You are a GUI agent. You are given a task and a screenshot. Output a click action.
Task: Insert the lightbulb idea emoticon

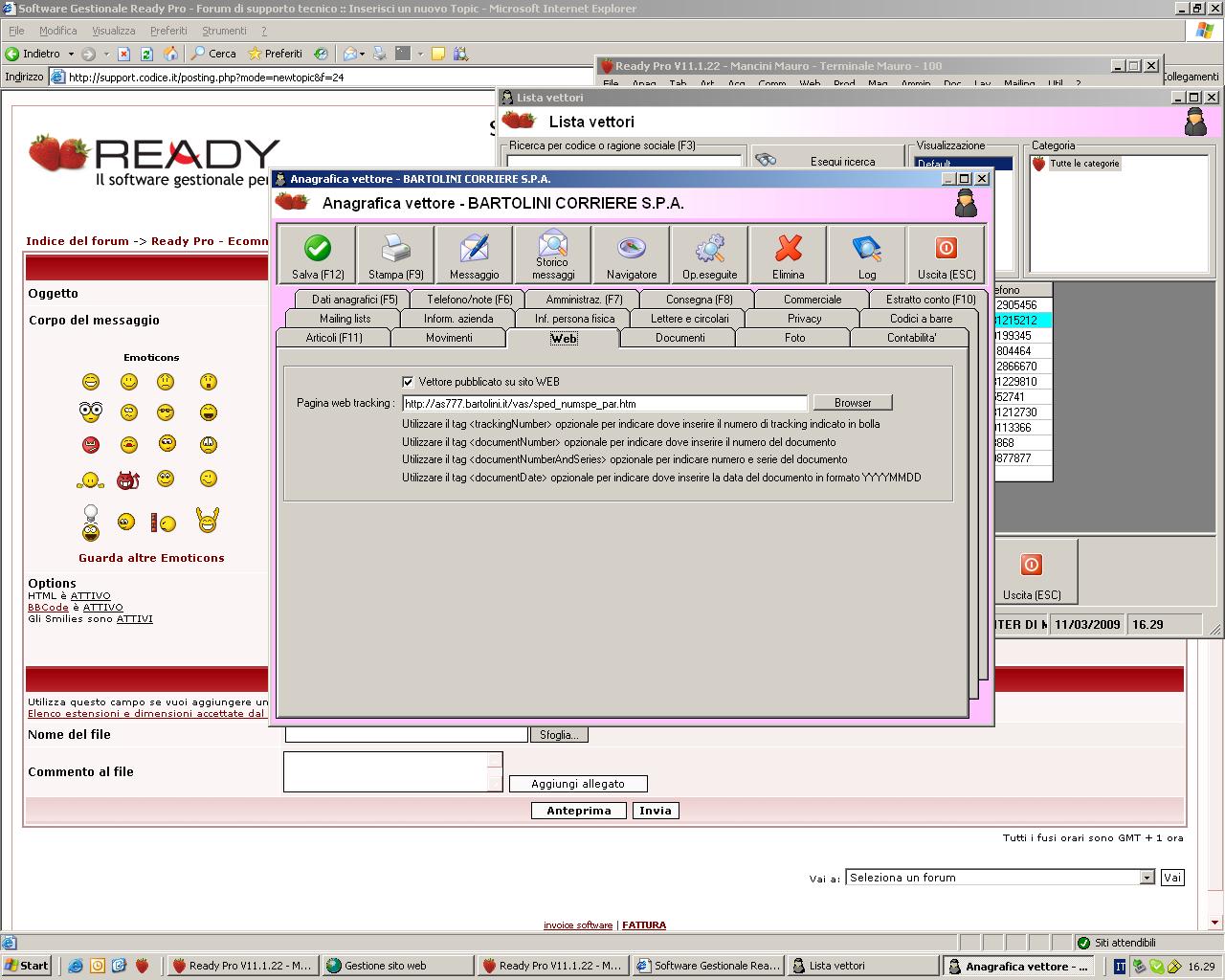click(91, 523)
